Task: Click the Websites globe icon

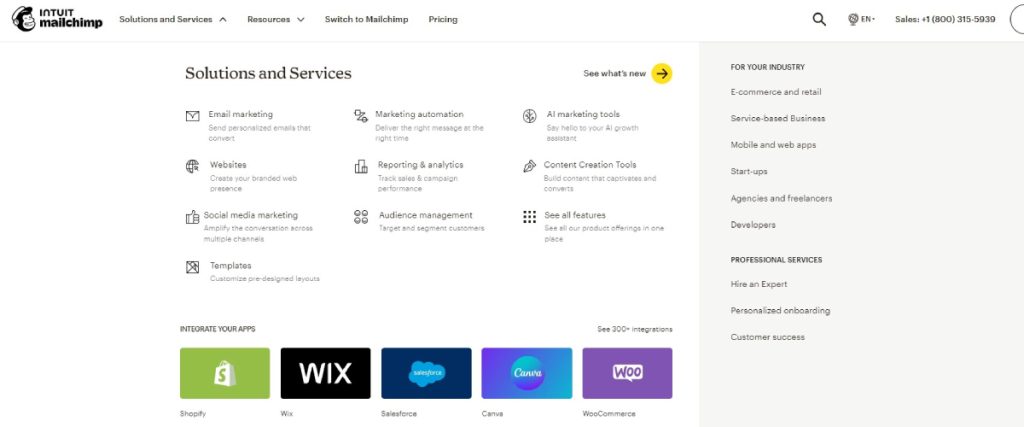Action: click(x=192, y=166)
